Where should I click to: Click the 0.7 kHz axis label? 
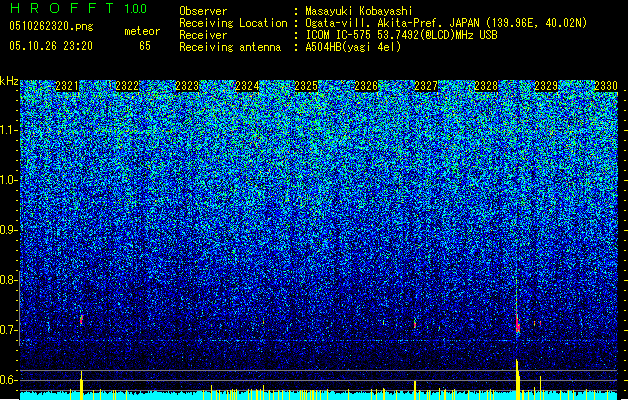click(x=9, y=330)
